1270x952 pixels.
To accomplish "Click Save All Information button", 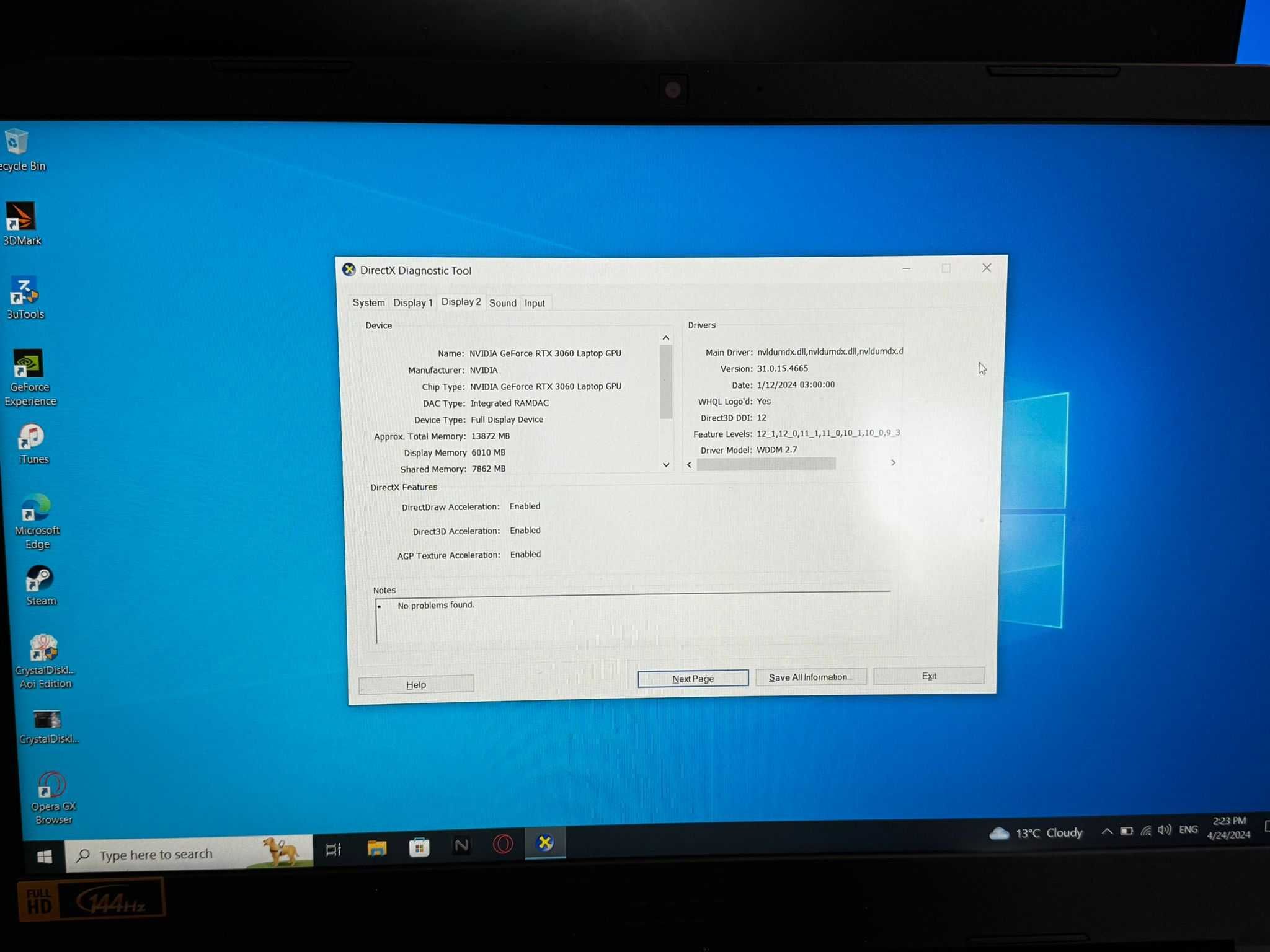I will [809, 676].
